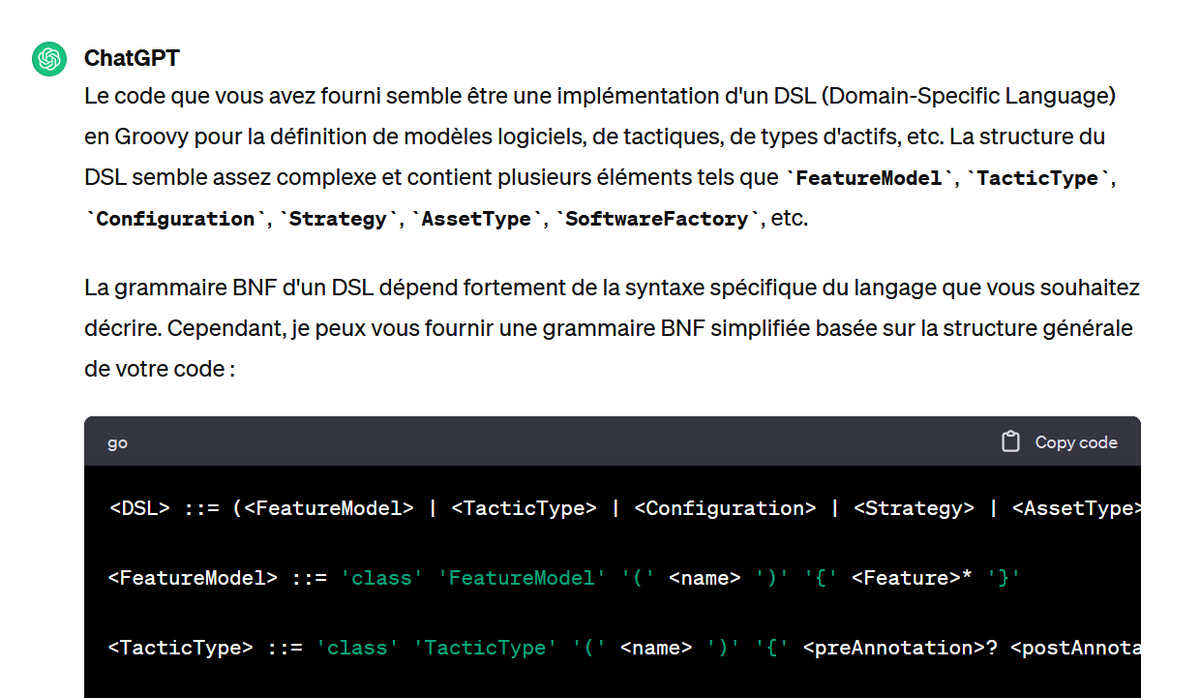Click the green 'TacticType' string literal
1200x698 pixels.
[x=486, y=648]
